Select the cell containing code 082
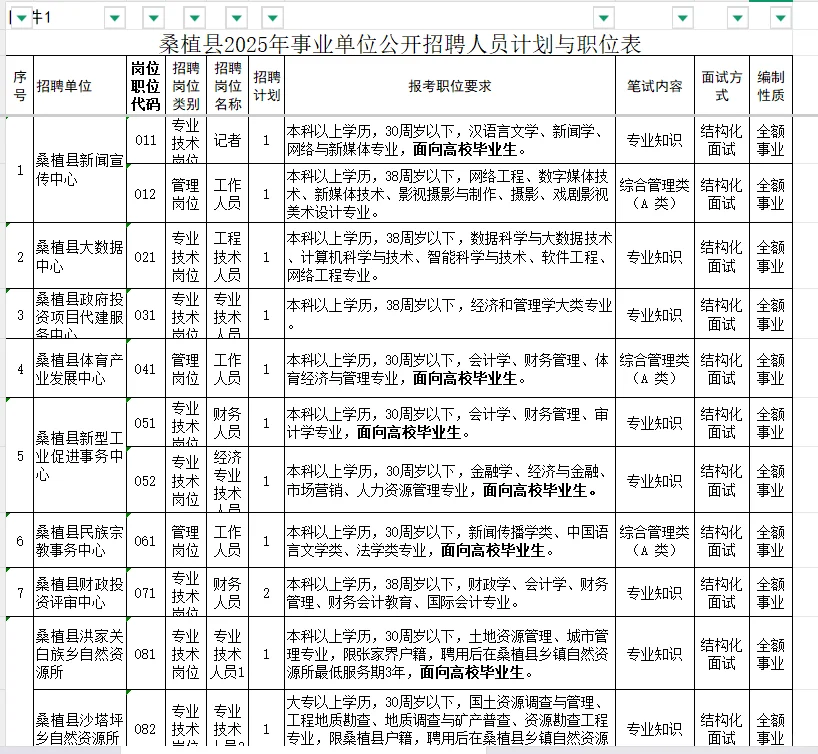 click(146, 729)
